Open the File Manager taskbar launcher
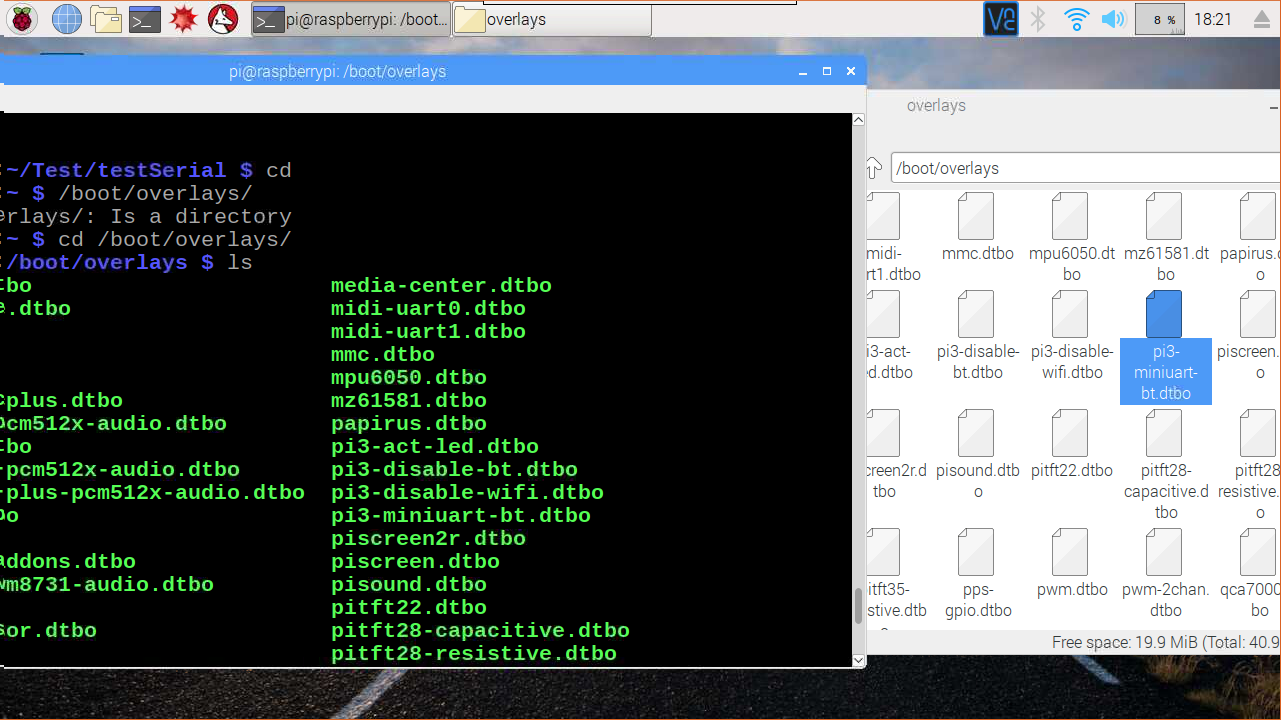The height and width of the screenshot is (720, 1281). (x=106, y=19)
